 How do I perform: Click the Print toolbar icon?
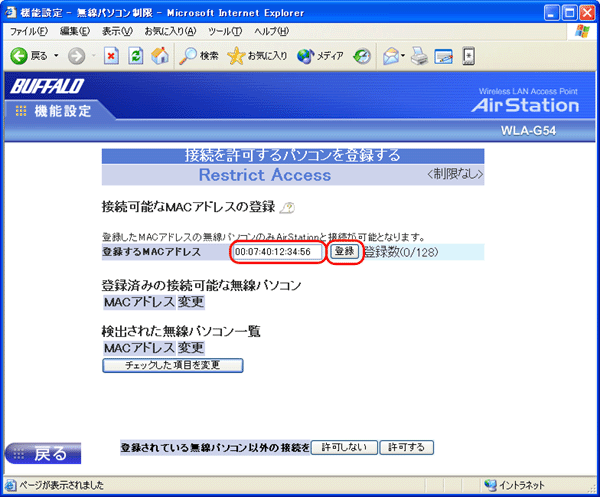421,56
